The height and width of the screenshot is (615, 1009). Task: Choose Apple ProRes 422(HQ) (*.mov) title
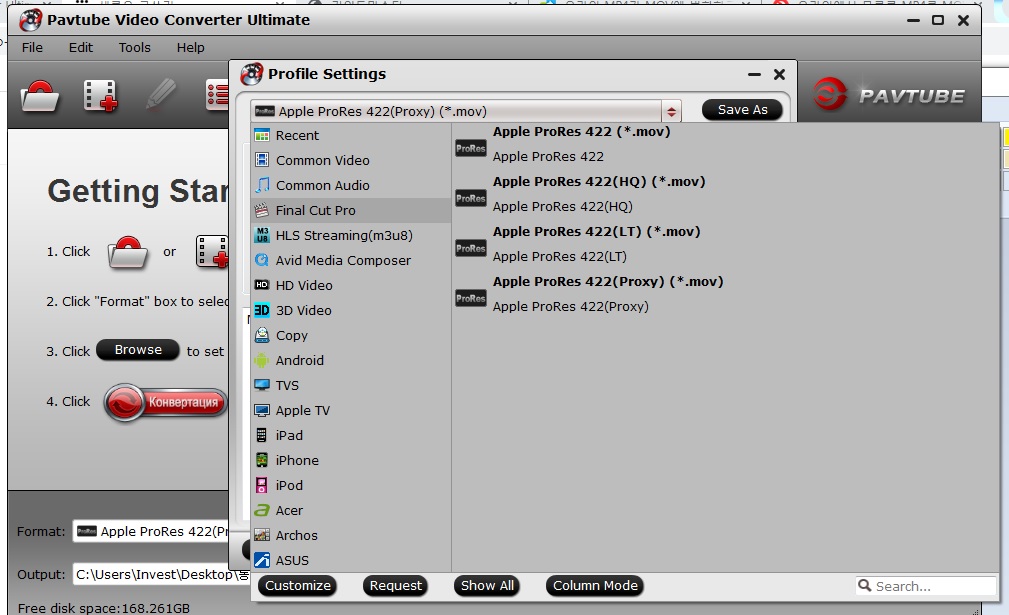click(599, 181)
